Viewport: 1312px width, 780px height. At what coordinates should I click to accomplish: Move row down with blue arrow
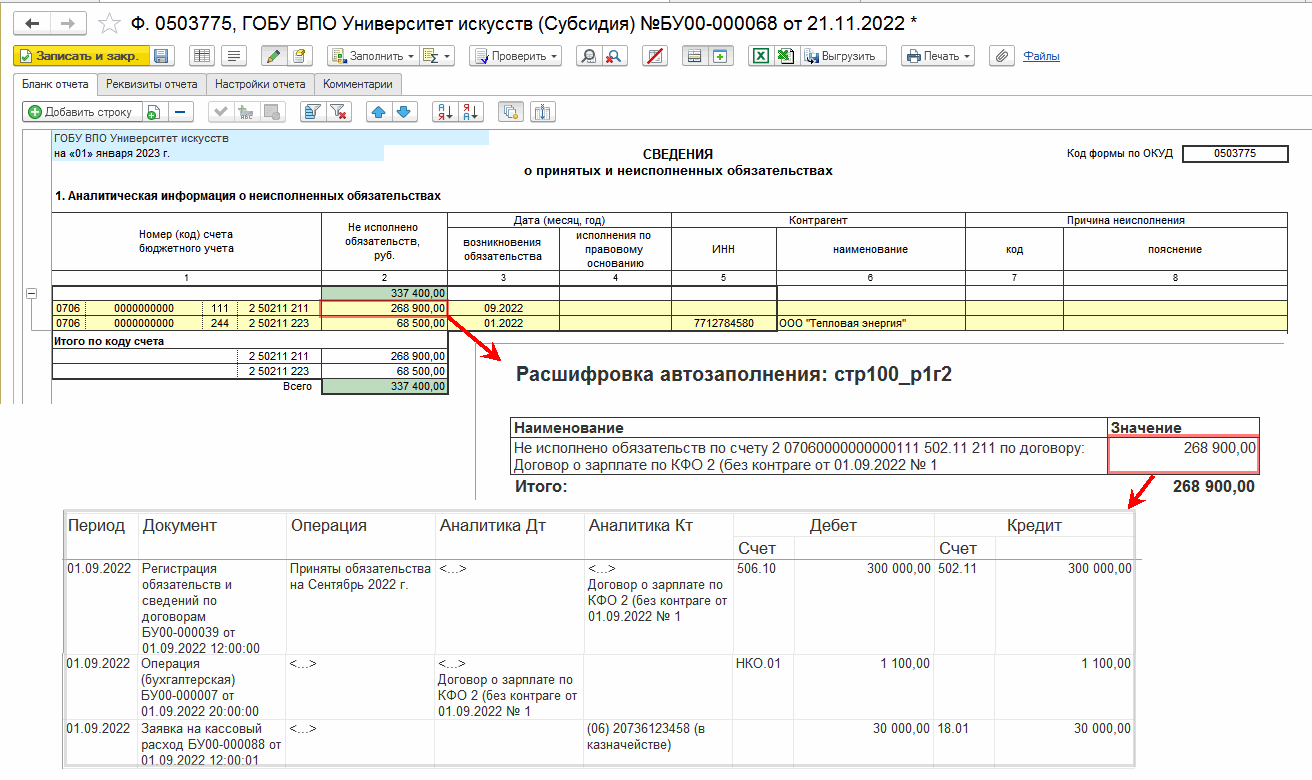[403, 112]
